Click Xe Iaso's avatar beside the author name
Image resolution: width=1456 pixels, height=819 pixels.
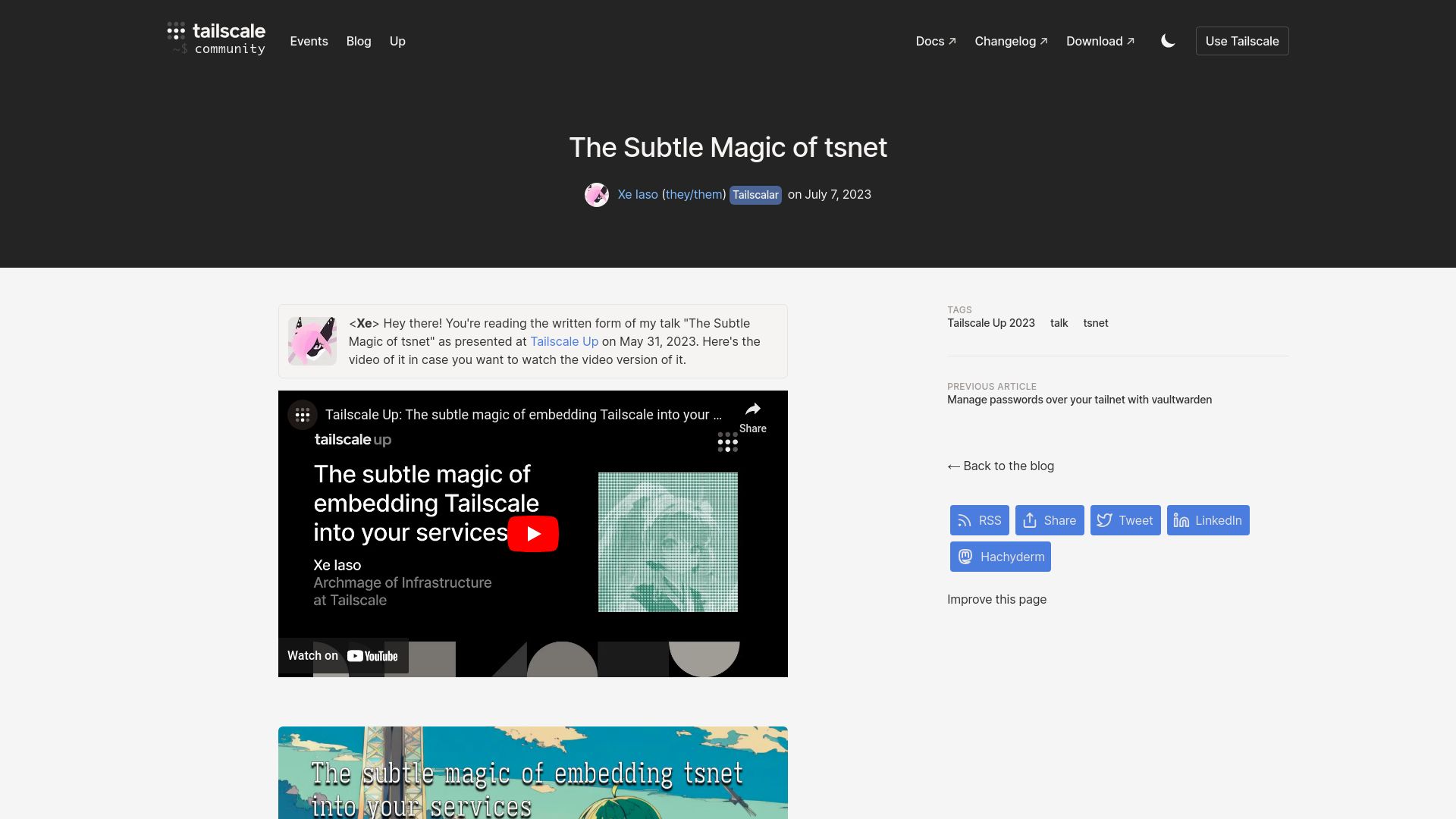[x=597, y=195]
